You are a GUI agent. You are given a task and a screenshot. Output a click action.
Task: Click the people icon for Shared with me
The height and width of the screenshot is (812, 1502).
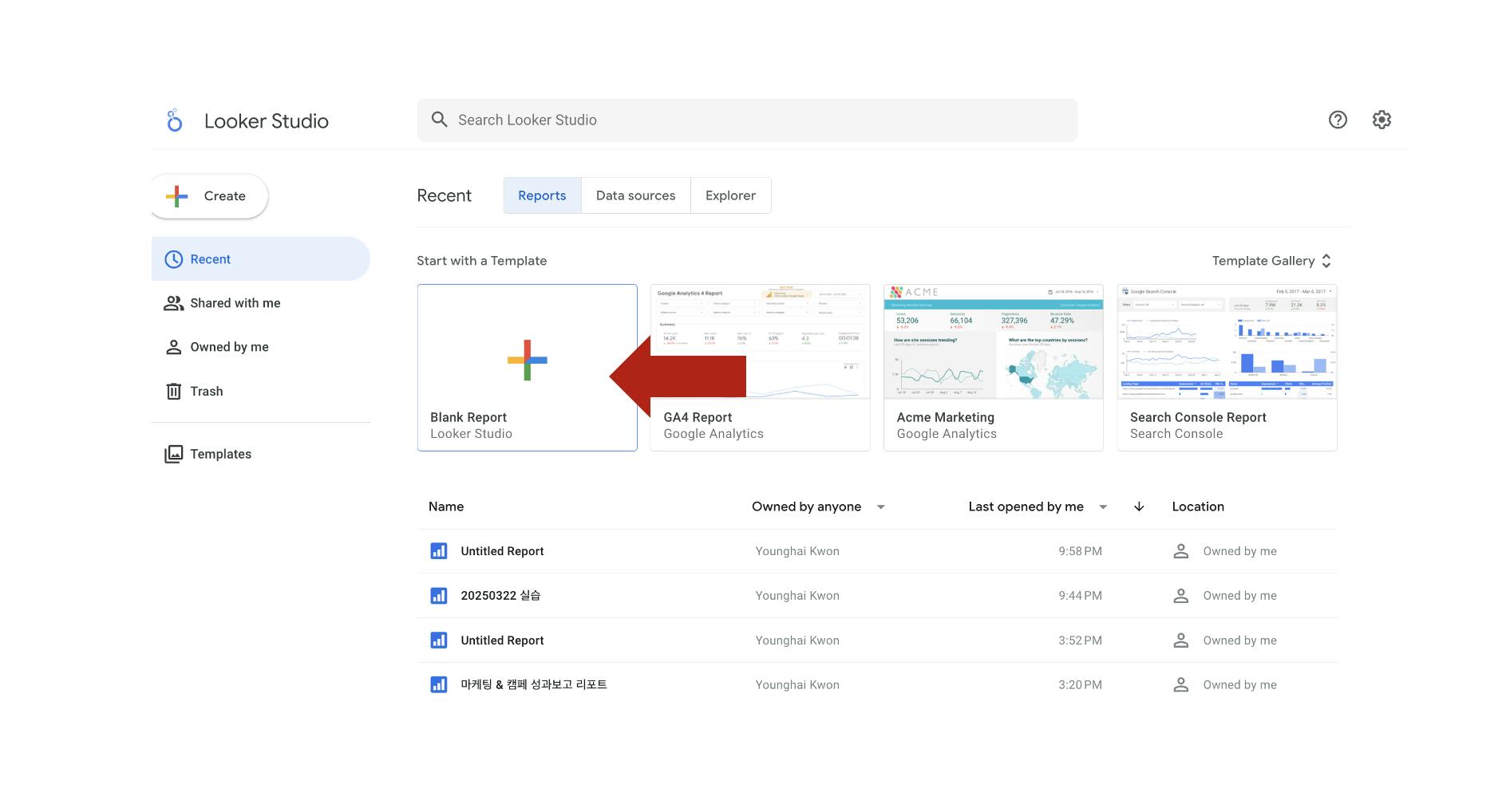tap(173, 303)
